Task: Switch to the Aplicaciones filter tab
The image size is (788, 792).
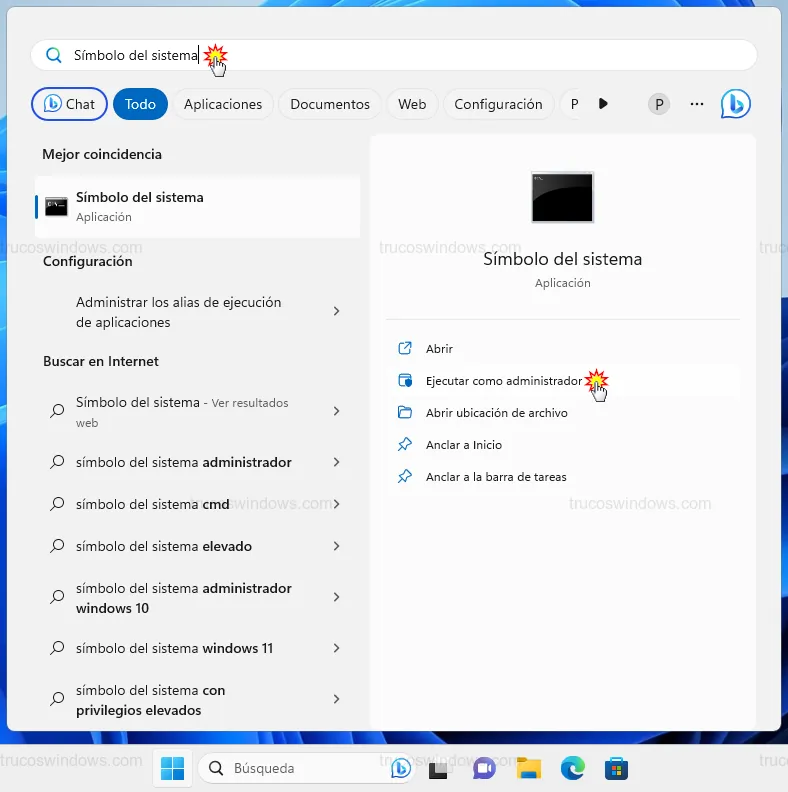Action: (x=223, y=104)
